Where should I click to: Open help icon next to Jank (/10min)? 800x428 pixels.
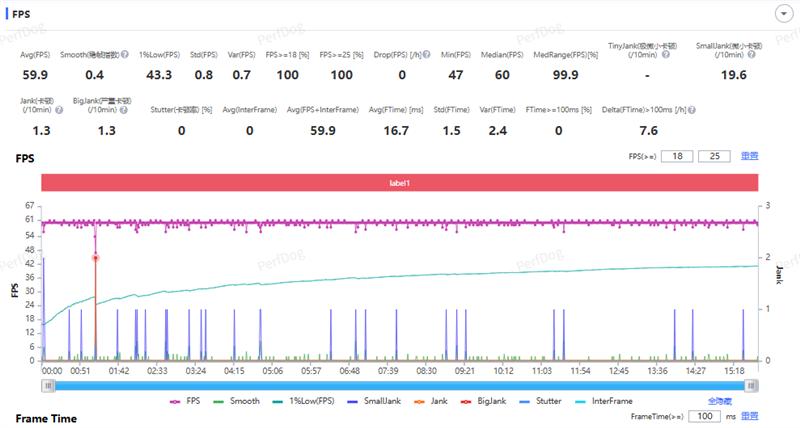[x=59, y=110]
